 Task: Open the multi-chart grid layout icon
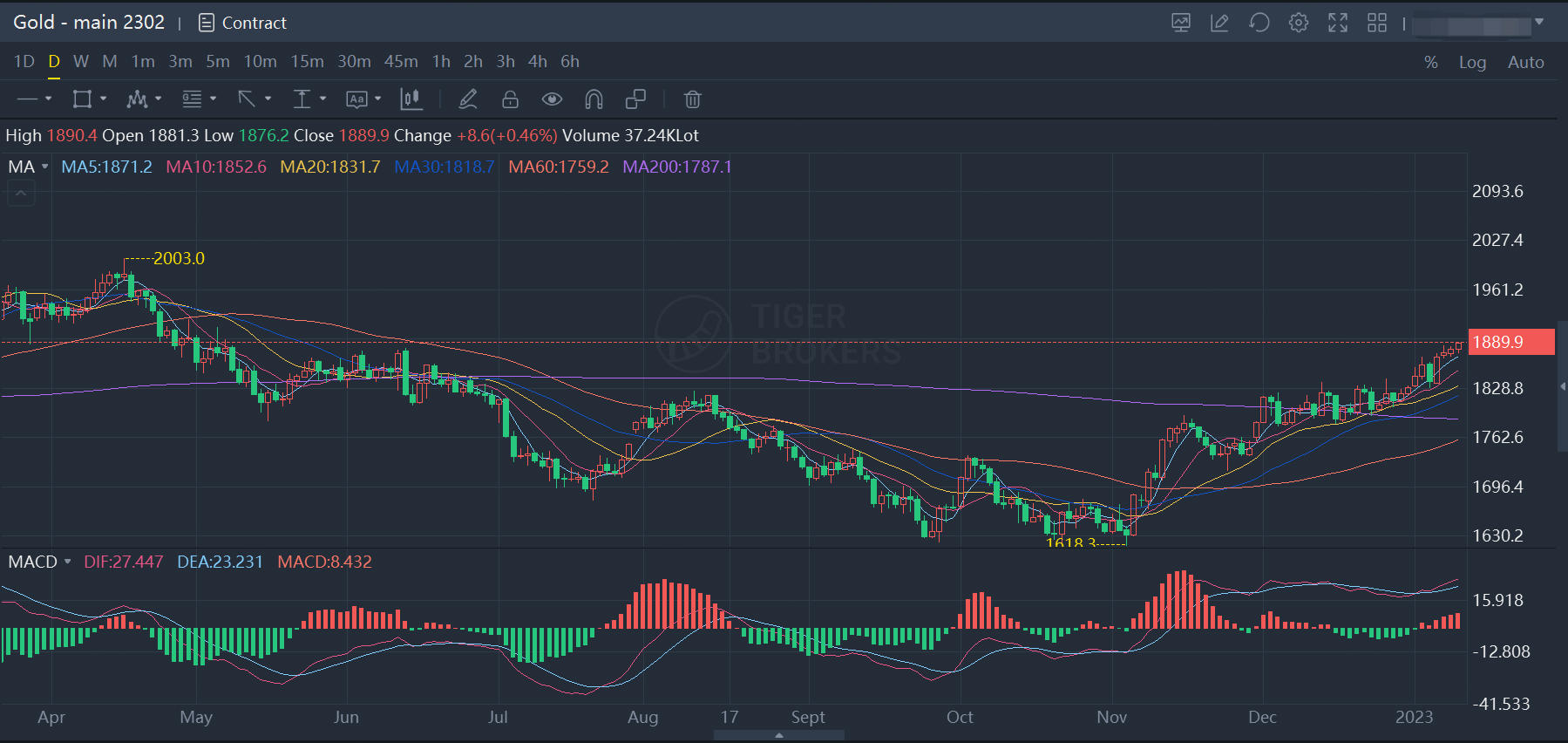pos(1376,23)
